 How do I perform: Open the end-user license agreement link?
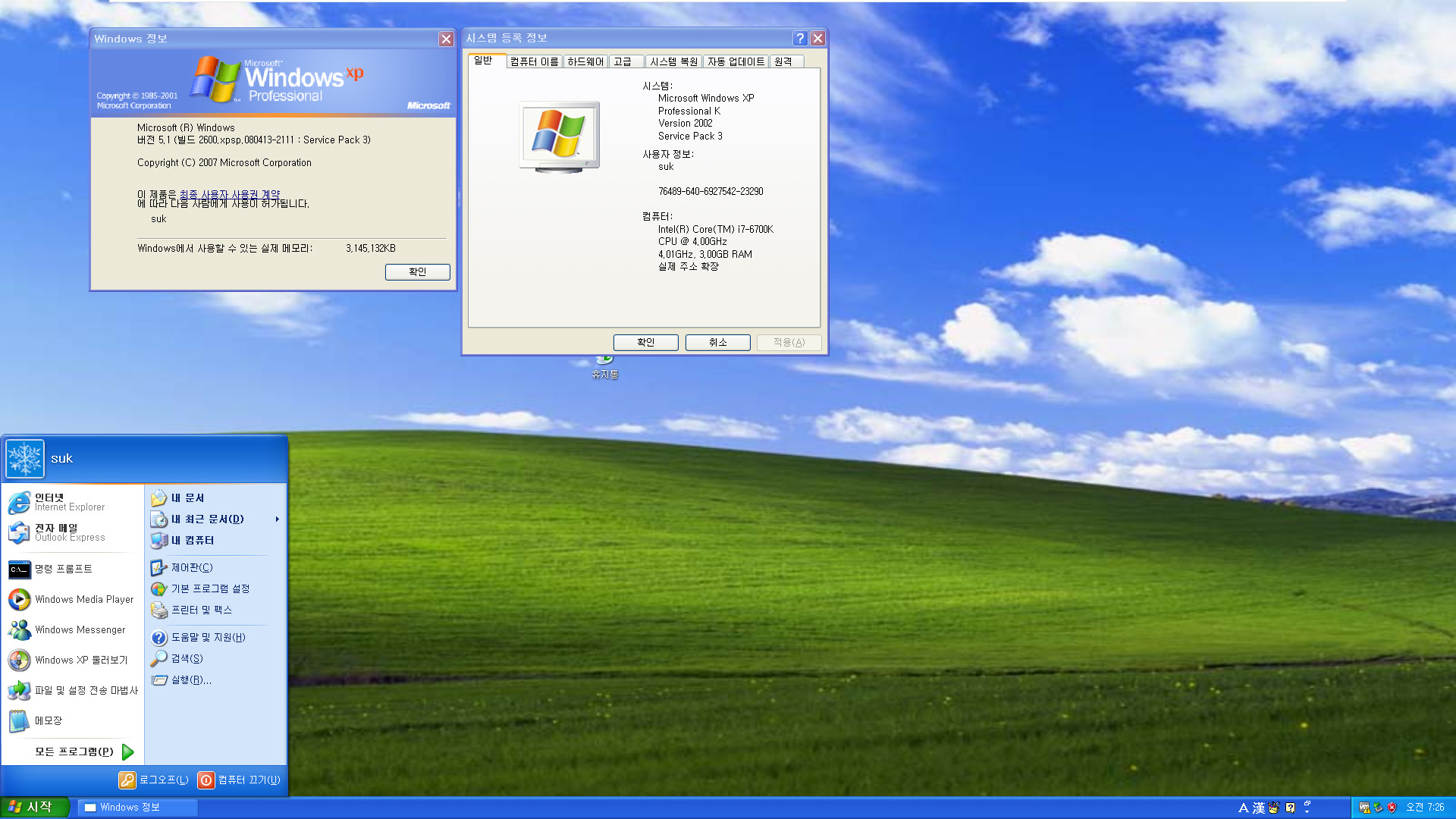[x=230, y=195]
